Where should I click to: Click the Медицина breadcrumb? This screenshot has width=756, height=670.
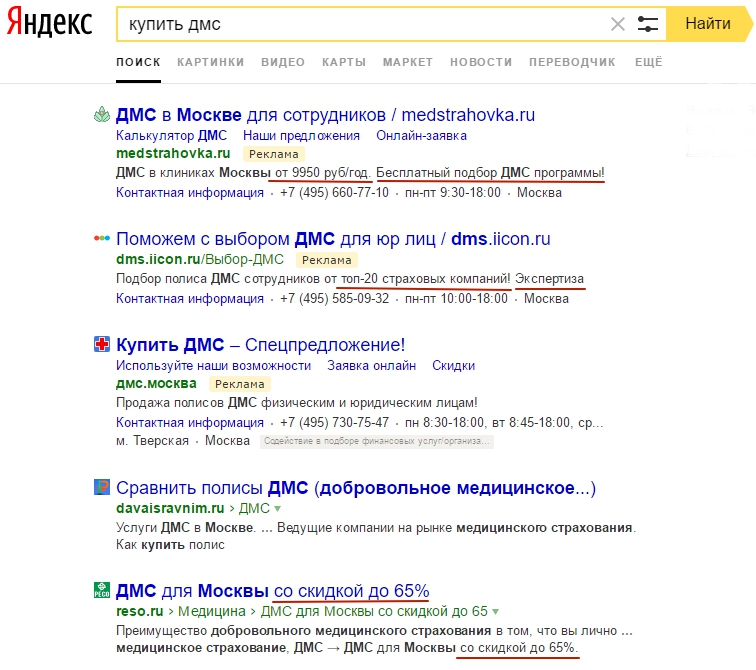coord(212,612)
